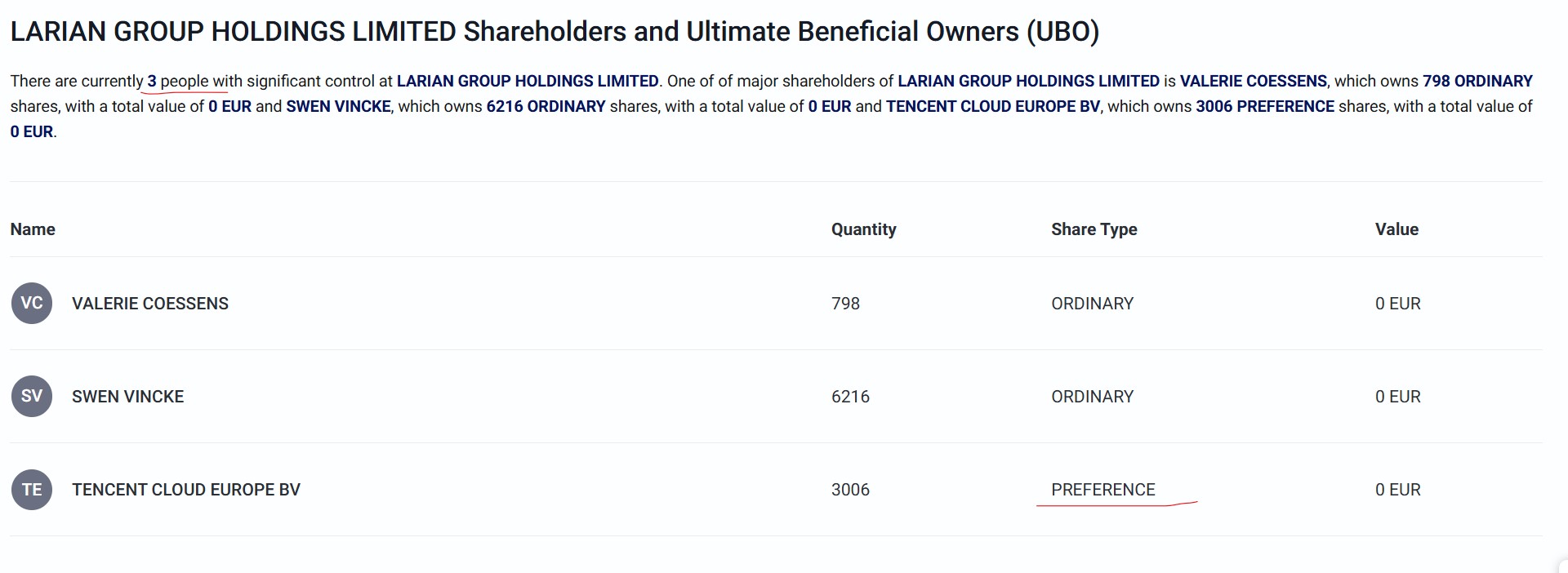The width and height of the screenshot is (1568, 573).
Task: Click the underlined PREFERENCE share type cell
Action: [1103, 490]
